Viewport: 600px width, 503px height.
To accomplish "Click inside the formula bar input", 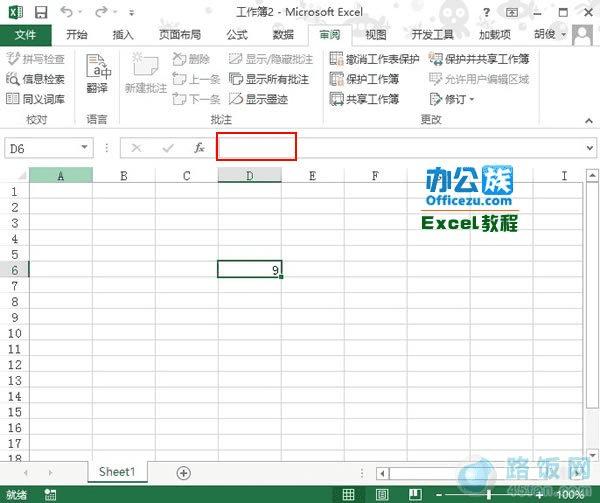I will [x=400, y=148].
